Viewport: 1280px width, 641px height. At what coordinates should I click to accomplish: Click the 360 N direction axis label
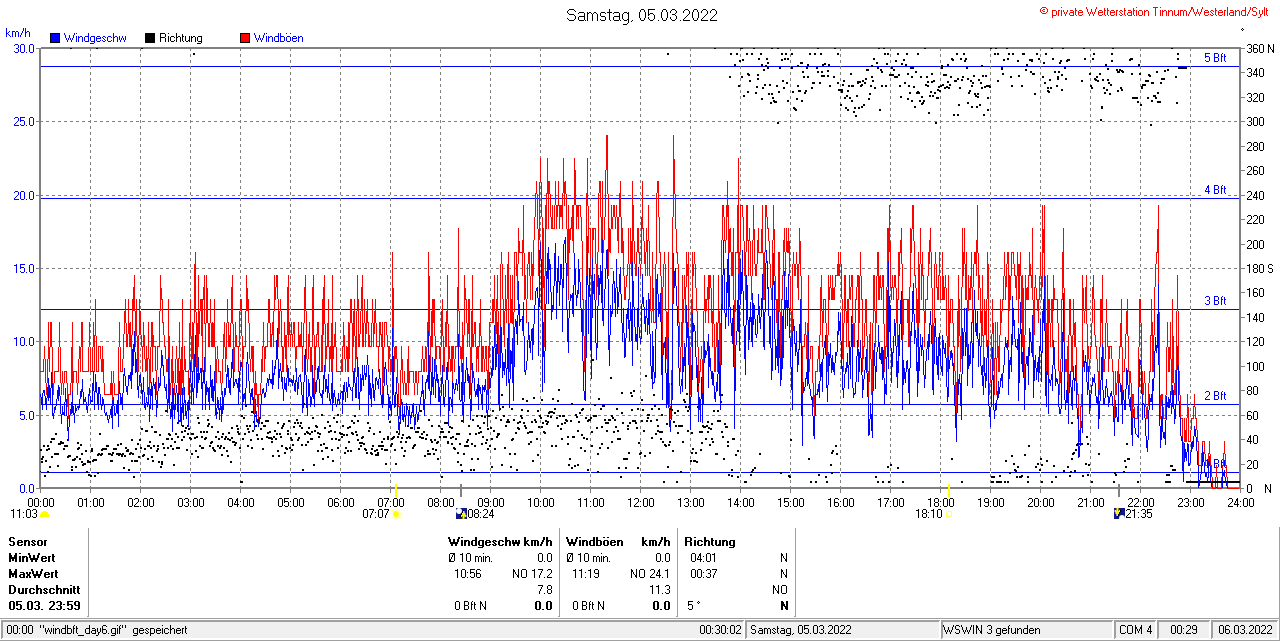1259,48
